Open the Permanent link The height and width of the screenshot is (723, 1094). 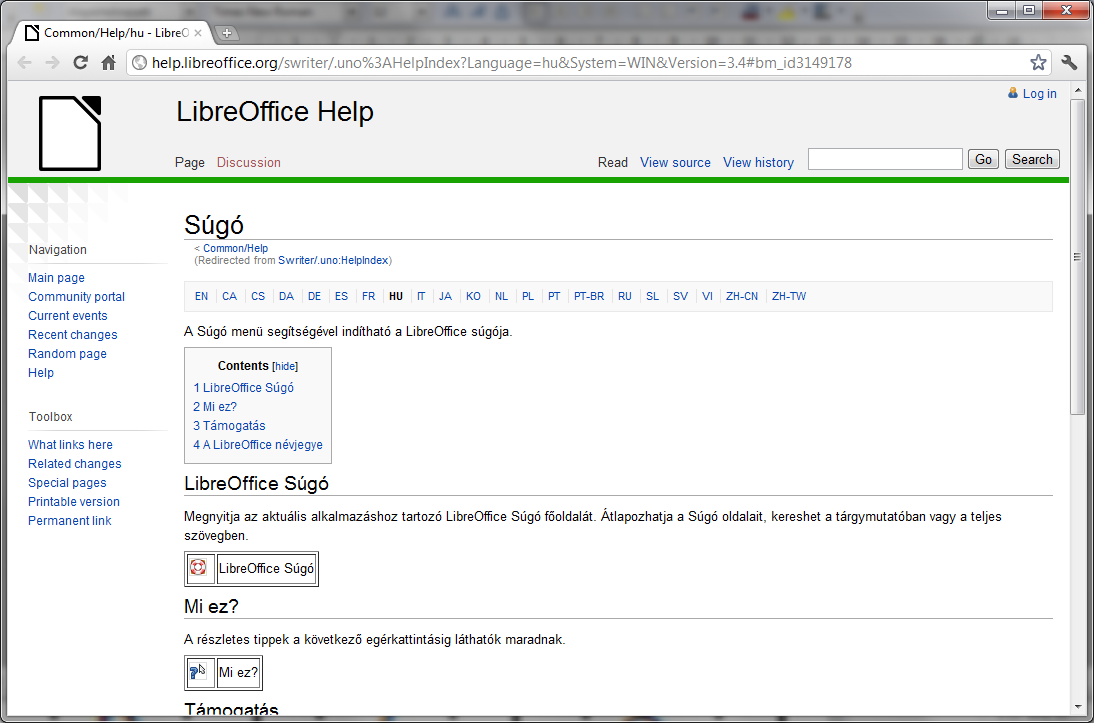(x=69, y=521)
